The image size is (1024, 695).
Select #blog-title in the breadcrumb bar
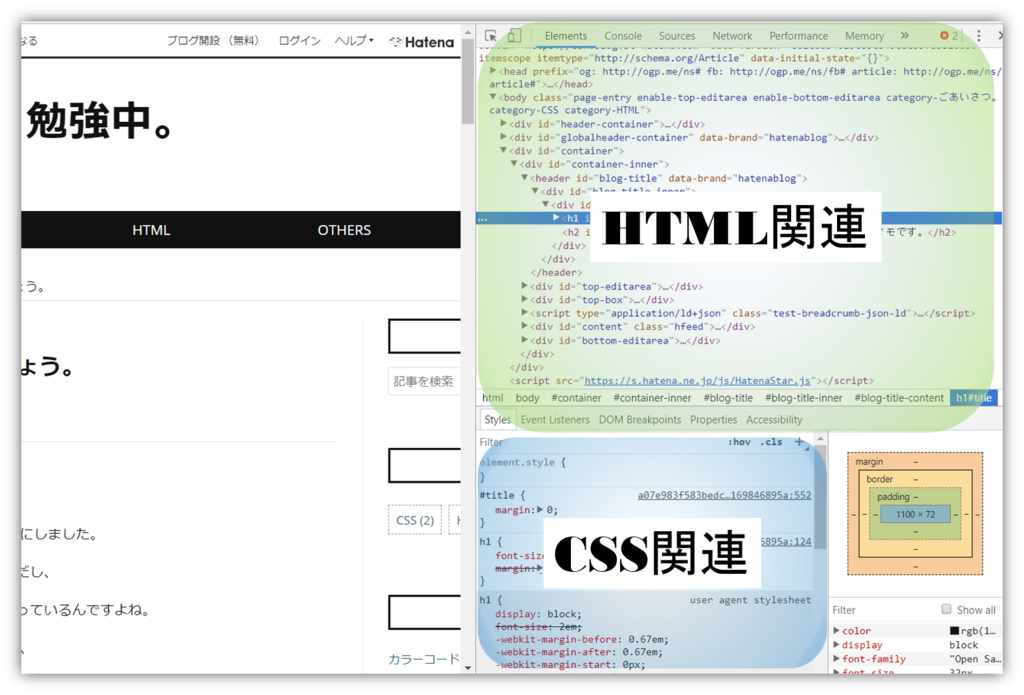tap(728, 398)
